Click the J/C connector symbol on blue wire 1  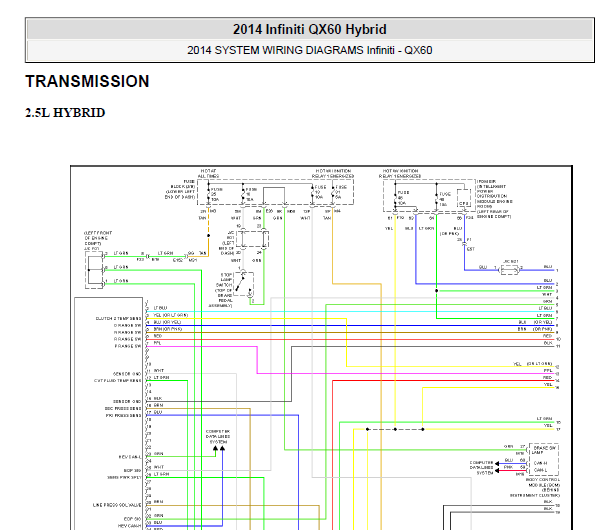(509, 270)
